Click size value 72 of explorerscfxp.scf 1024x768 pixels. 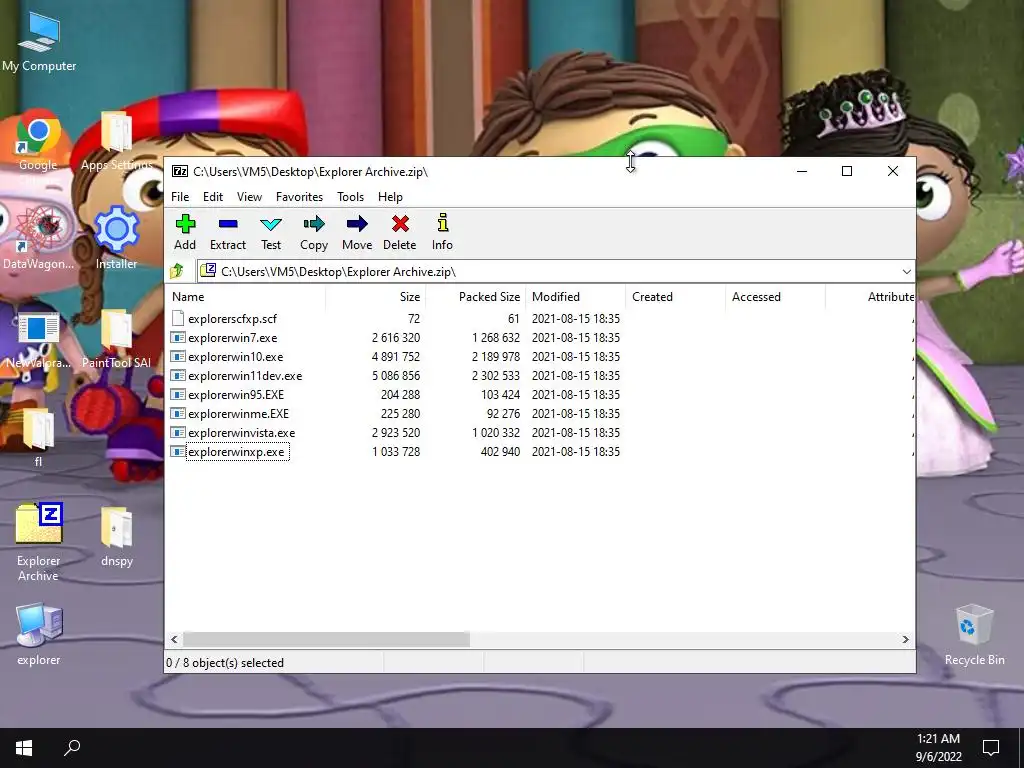coord(414,319)
